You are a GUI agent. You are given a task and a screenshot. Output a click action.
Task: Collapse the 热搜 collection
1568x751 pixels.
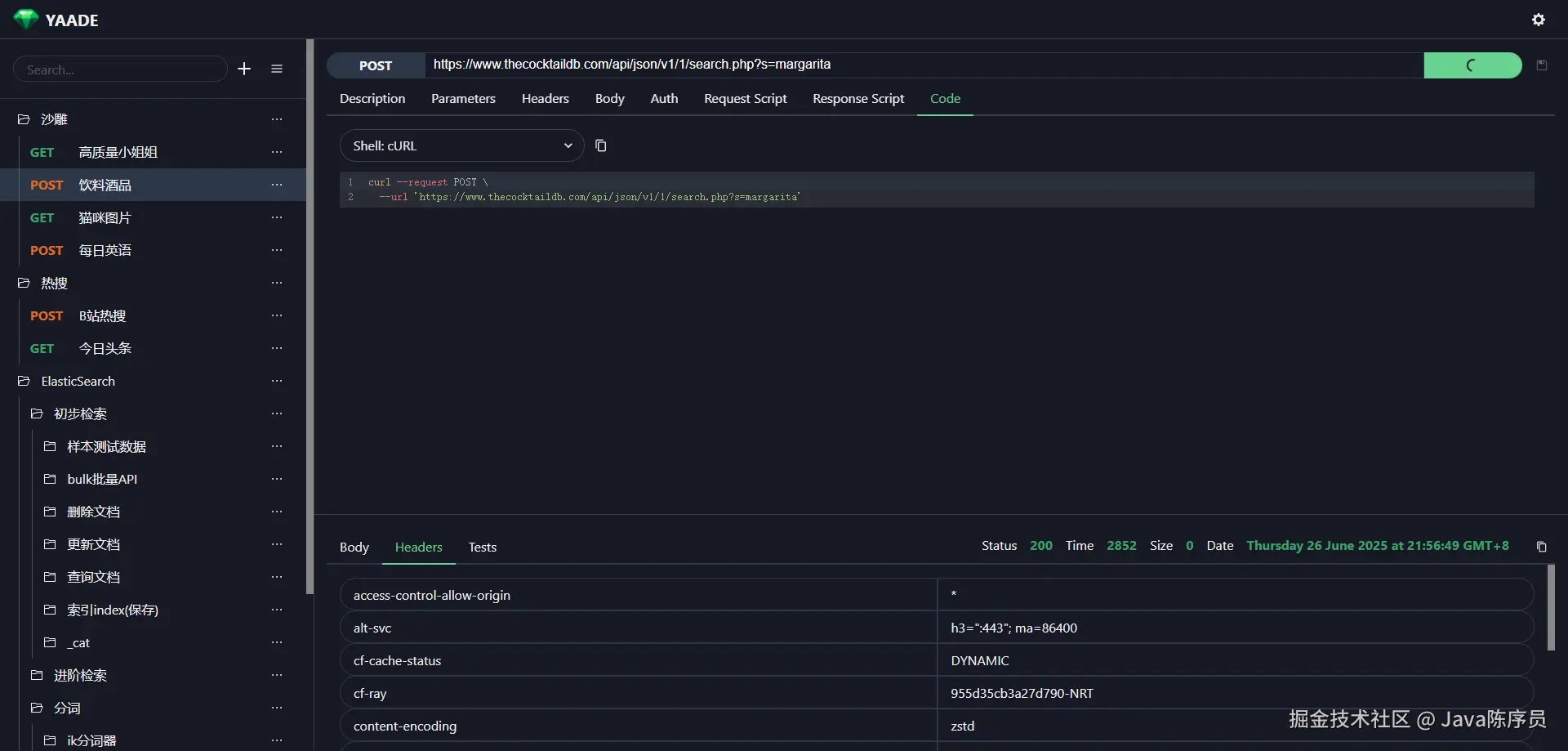pyautogui.click(x=24, y=283)
